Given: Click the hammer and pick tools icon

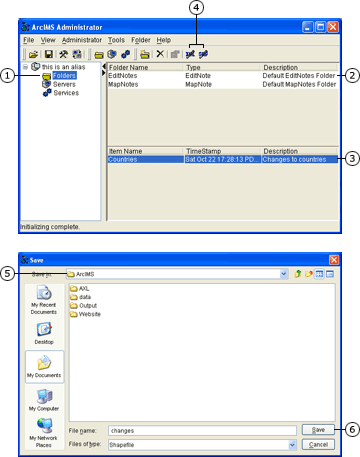Looking at the screenshot, I should click(x=63, y=54).
